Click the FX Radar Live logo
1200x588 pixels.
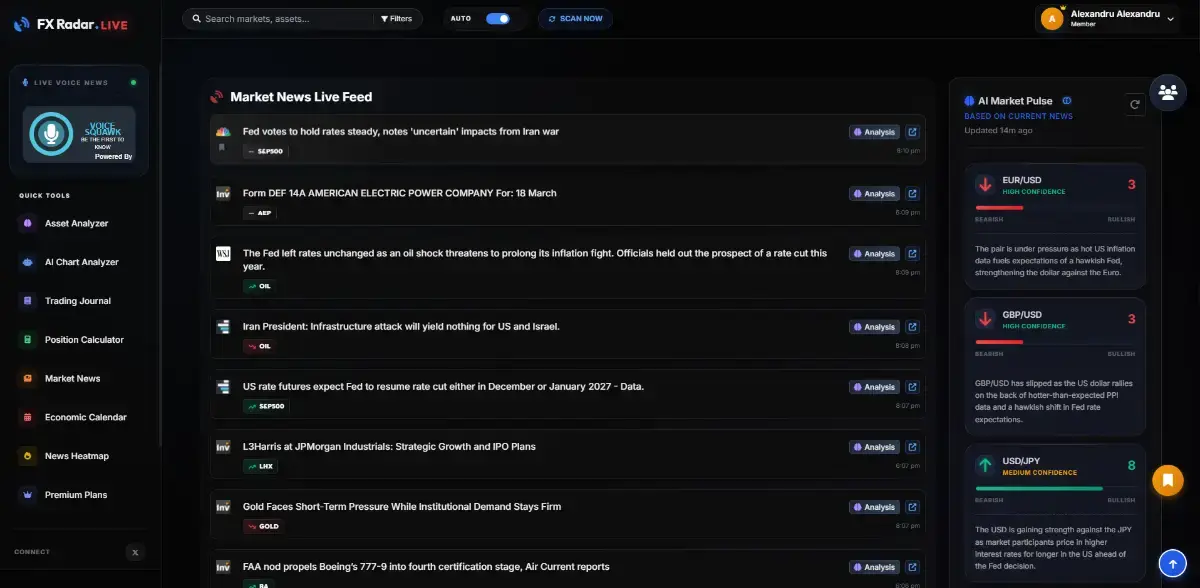pyautogui.click(x=70, y=24)
